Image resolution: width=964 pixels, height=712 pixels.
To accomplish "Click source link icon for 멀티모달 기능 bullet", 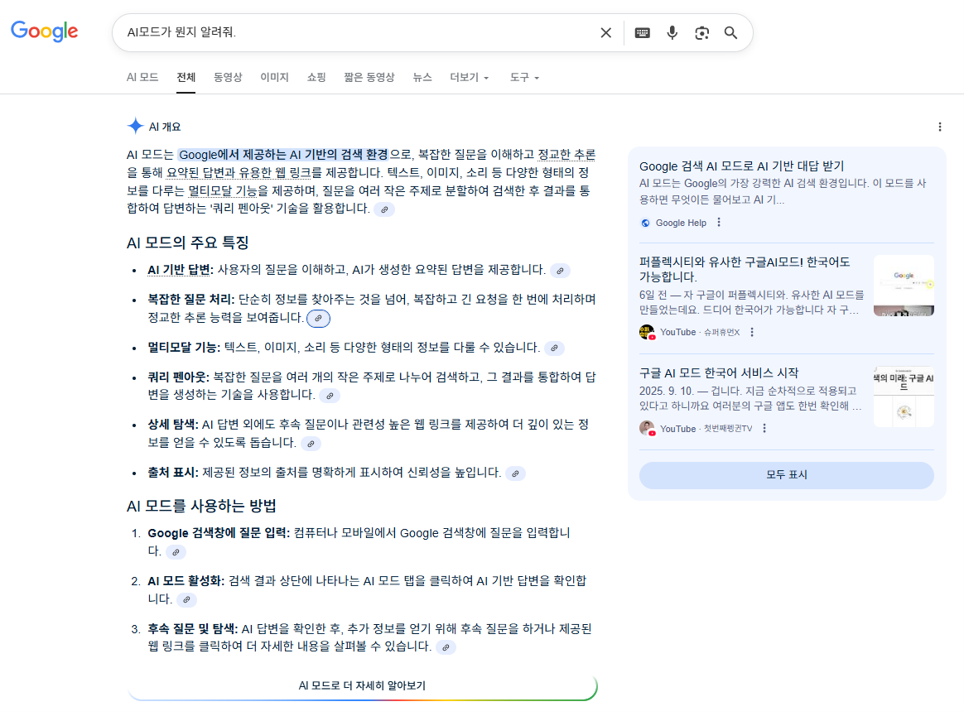I will [x=554, y=348].
